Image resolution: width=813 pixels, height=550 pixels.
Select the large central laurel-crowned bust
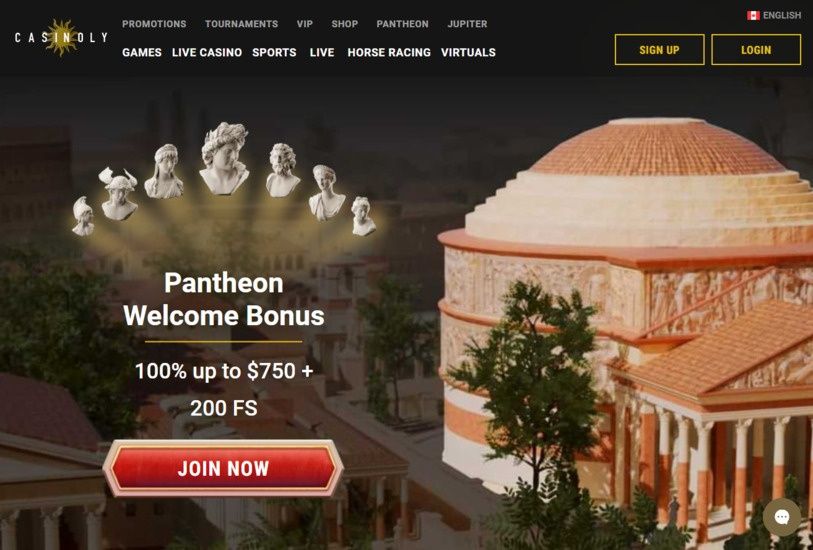point(225,158)
